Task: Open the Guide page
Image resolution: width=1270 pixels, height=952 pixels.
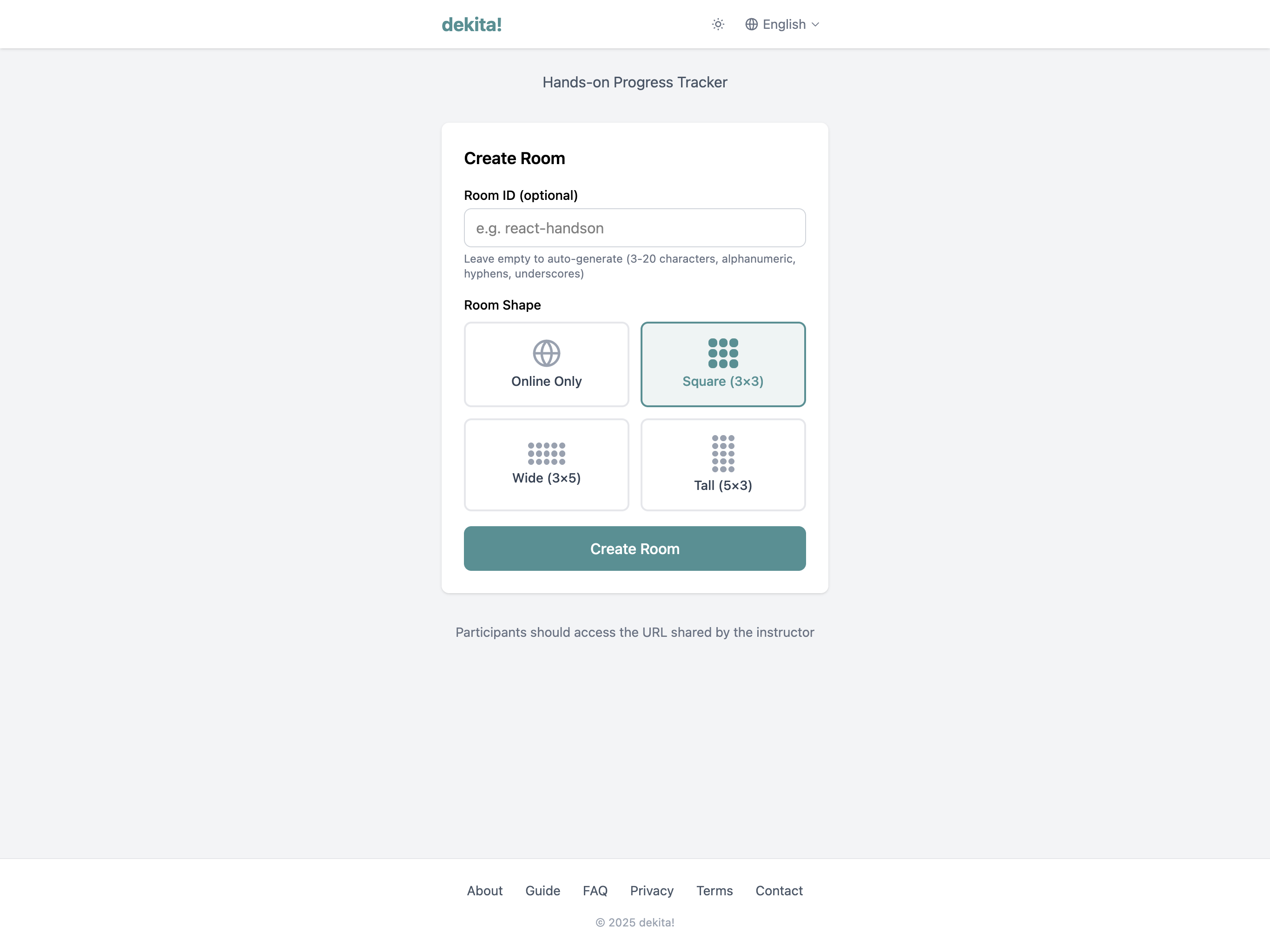Action: [x=542, y=891]
